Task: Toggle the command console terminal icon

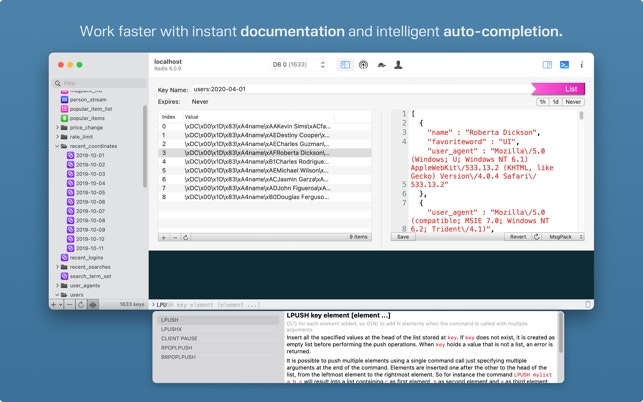Action: [x=565, y=65]
